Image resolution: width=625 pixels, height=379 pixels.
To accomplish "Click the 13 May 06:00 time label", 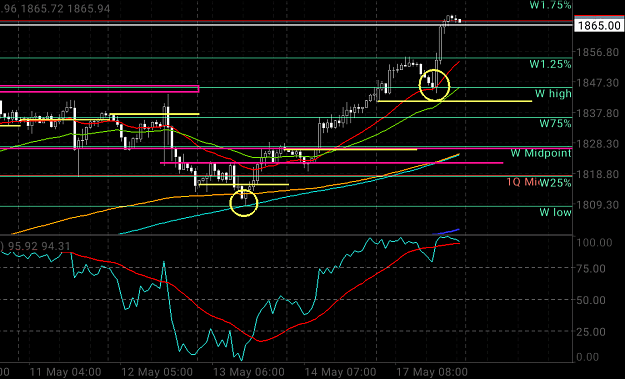I will pos(249,373).
